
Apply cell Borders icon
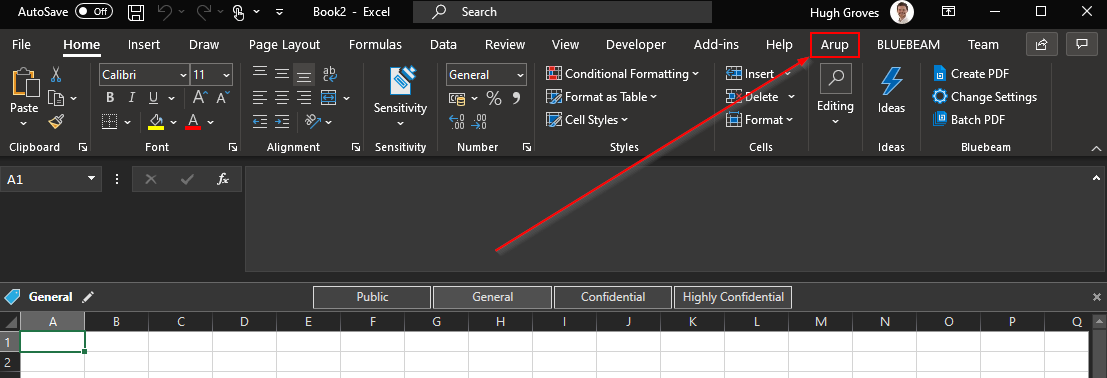click(109, 122)
